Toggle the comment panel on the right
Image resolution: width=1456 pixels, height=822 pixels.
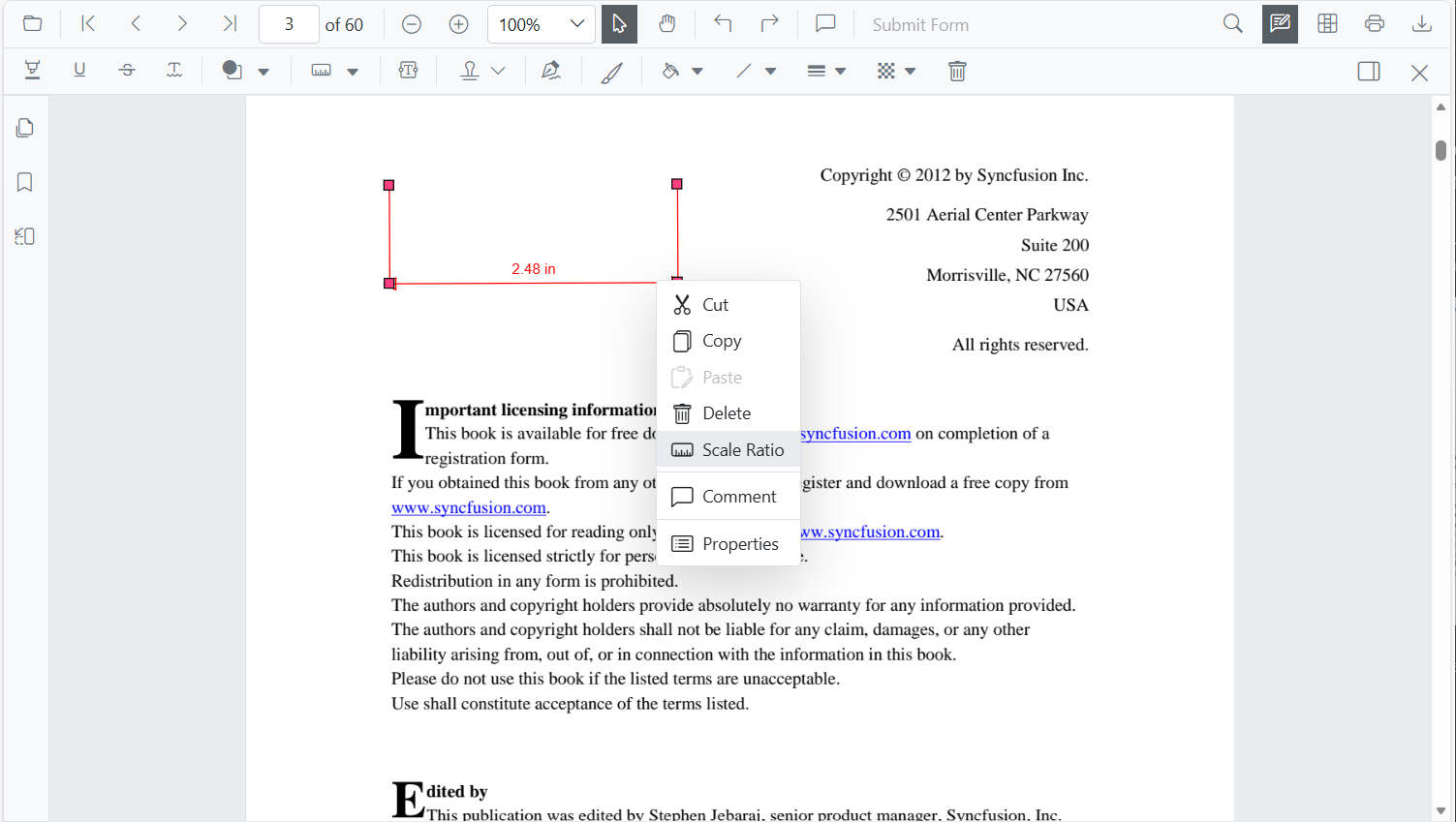tap(1368, 71)
